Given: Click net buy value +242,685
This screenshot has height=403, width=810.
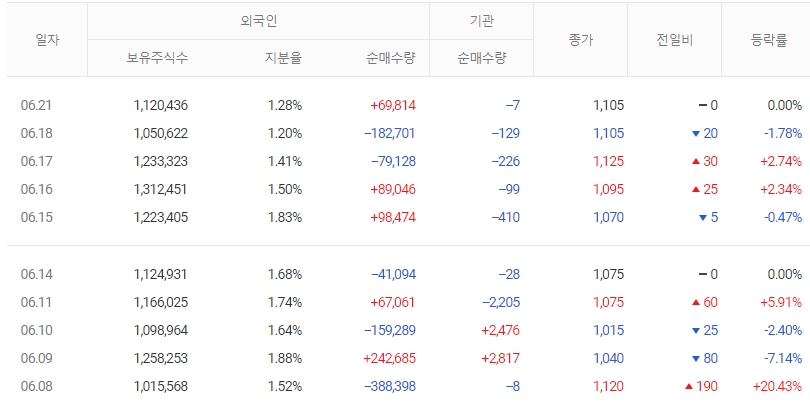Looking at the screenshot, I should (390, 358).
